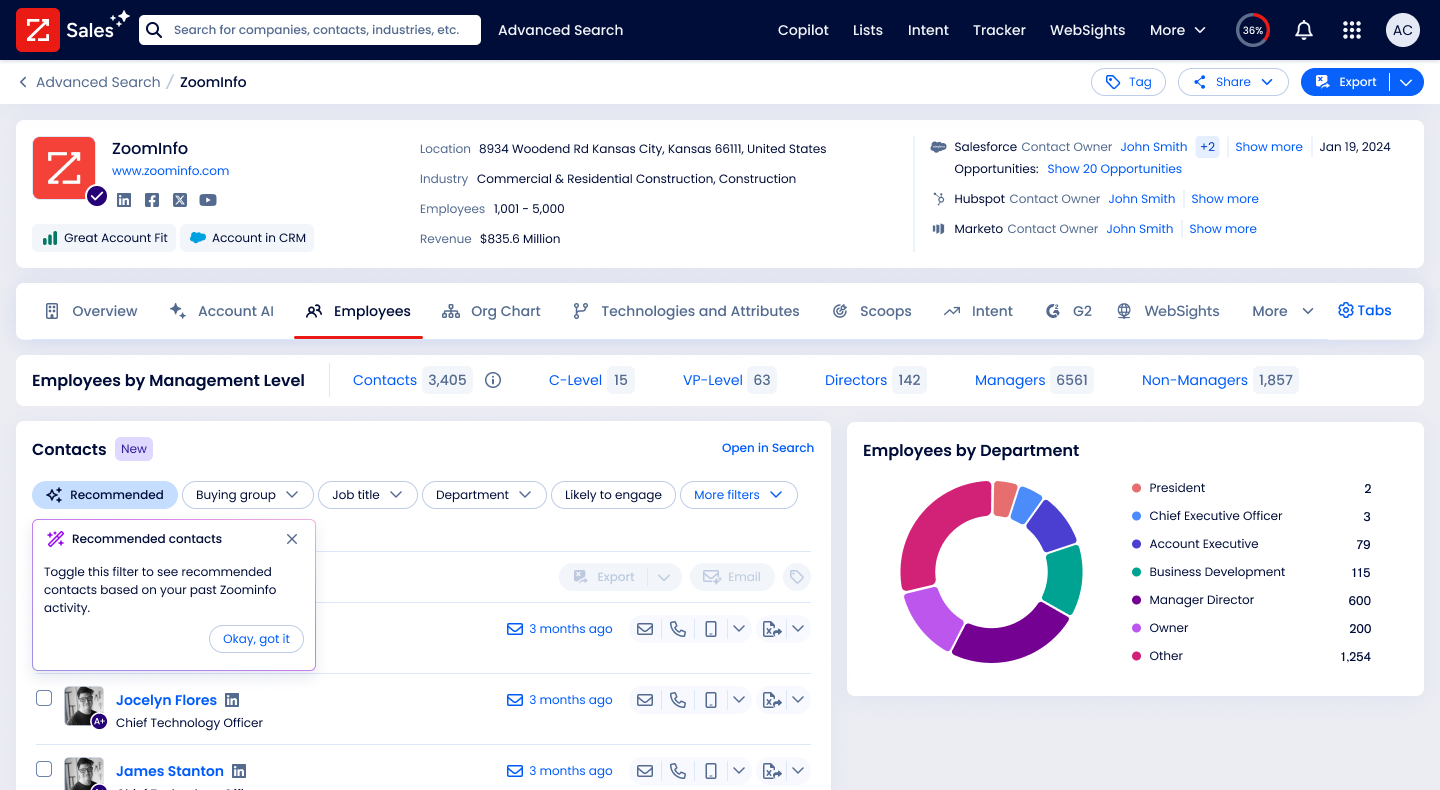Image resolution: width=1440 pixels, height=790 pixels.
Task: Open in Search link
Action: point(768,448)
